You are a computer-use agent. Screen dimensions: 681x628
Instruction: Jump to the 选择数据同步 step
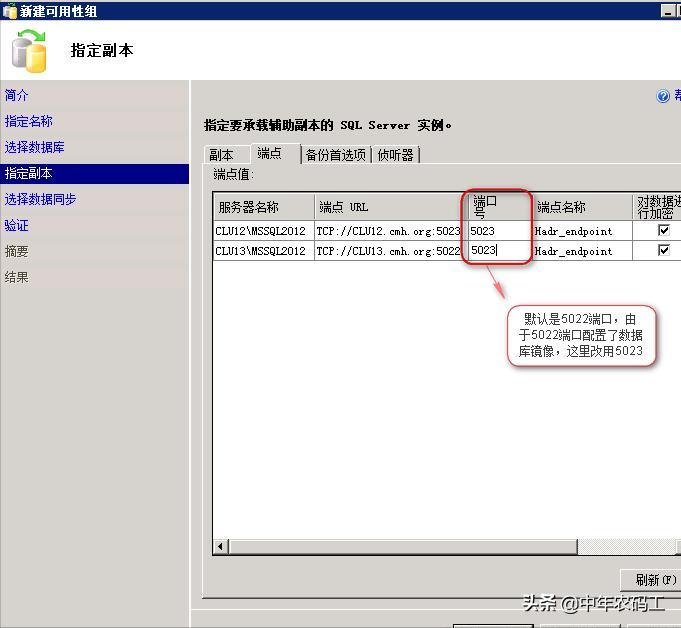(40, 199)
